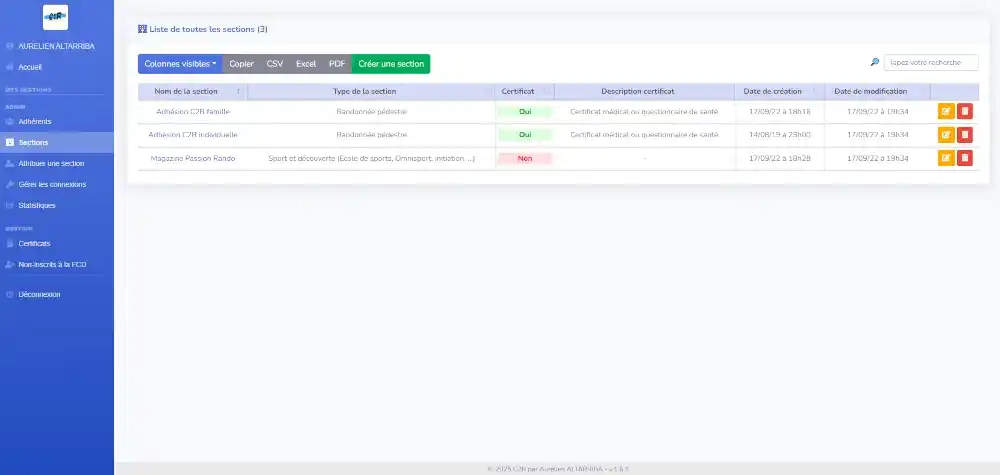
Task: Export the table as PDF
Action: coord(337,64)
